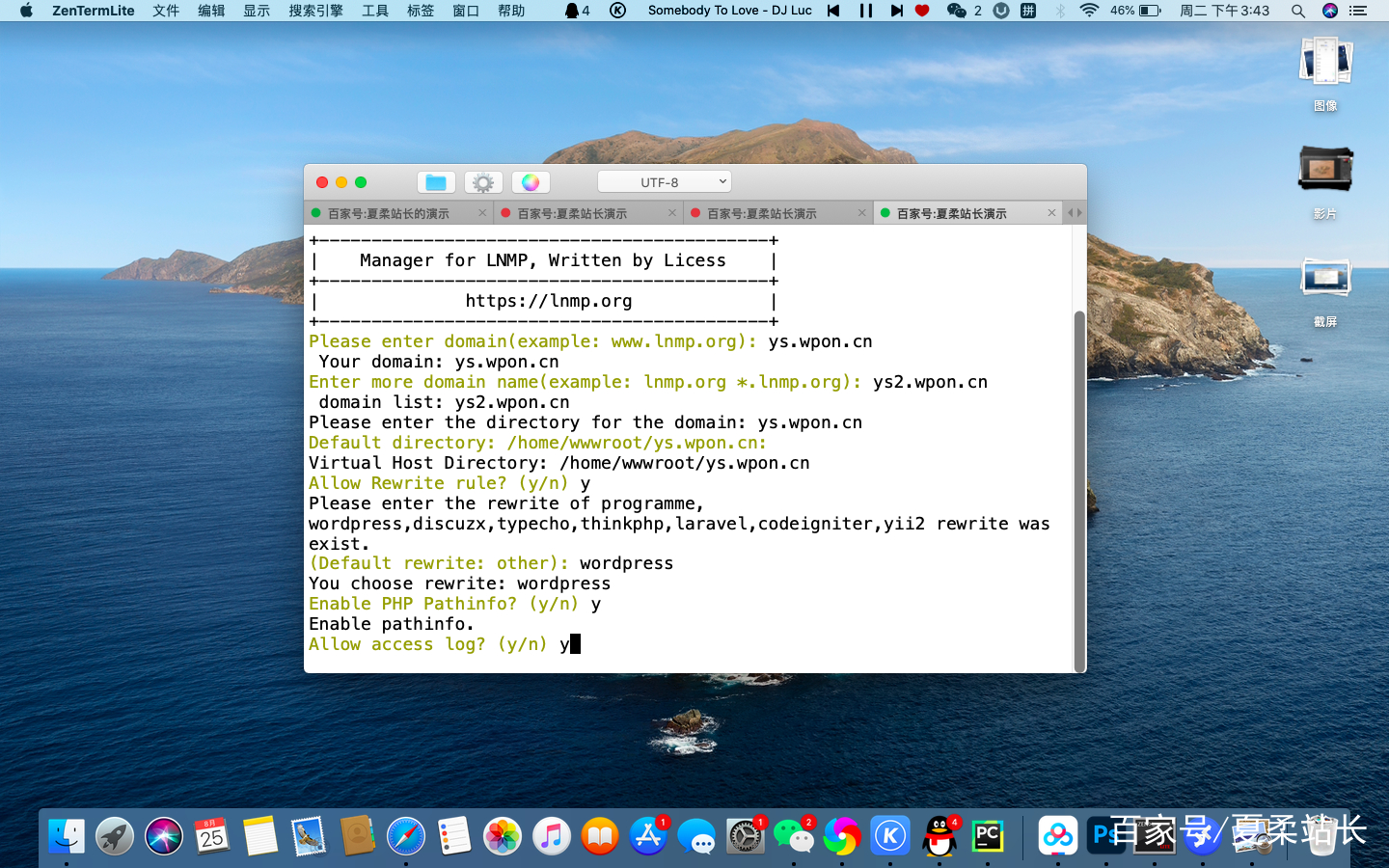Click 'domain list: ys2.wpon.cn' line
The width and height of the screenshot is (1389, 868).
[x=444, y=402]
